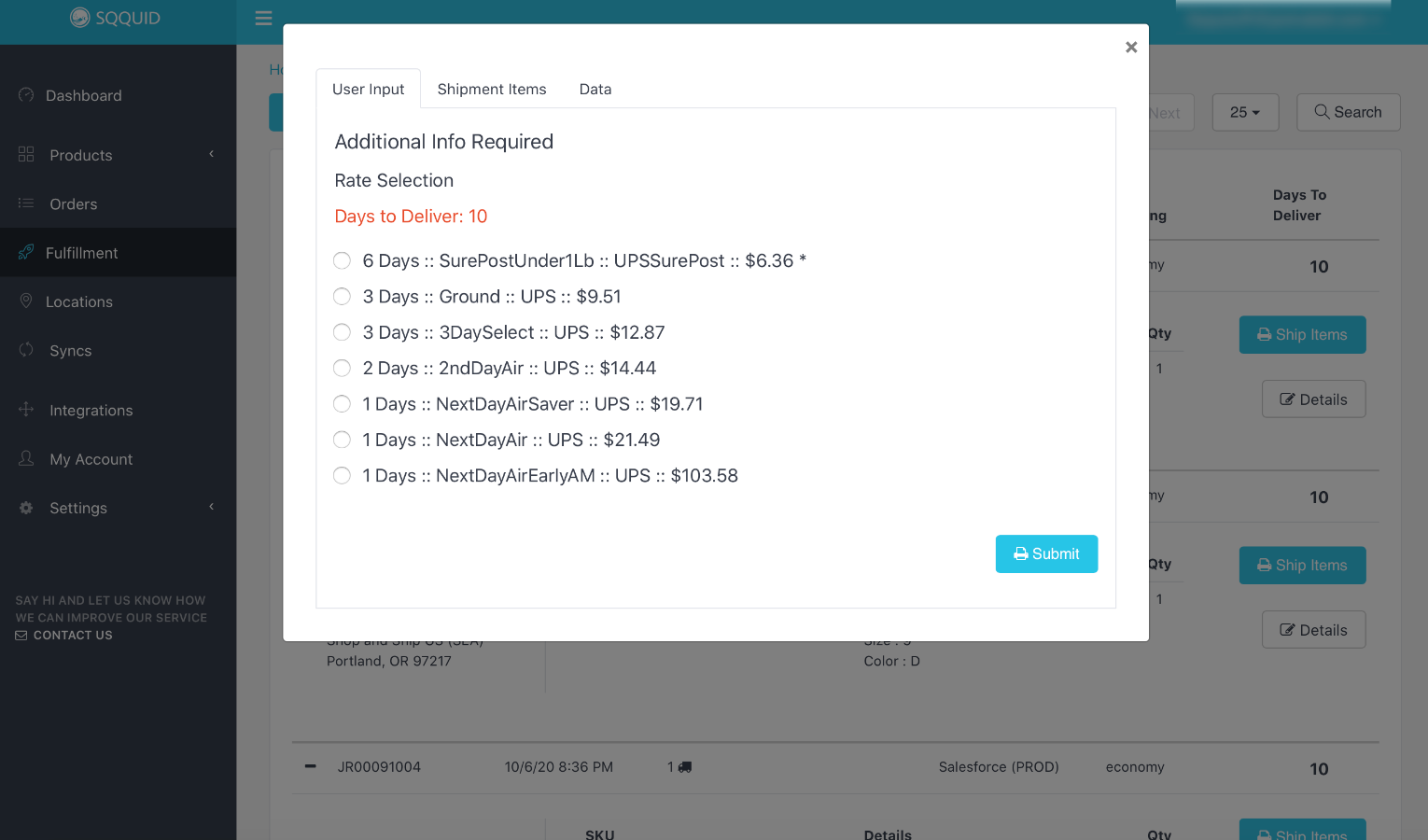1428x840 pixels.
Task: Open the Dashboard section
Action: click(x=83, y=95)
